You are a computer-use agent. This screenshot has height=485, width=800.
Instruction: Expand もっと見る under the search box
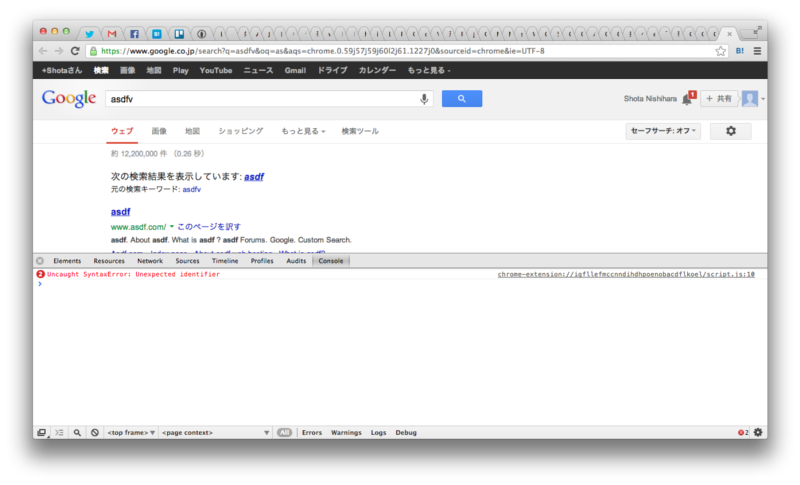303,131
